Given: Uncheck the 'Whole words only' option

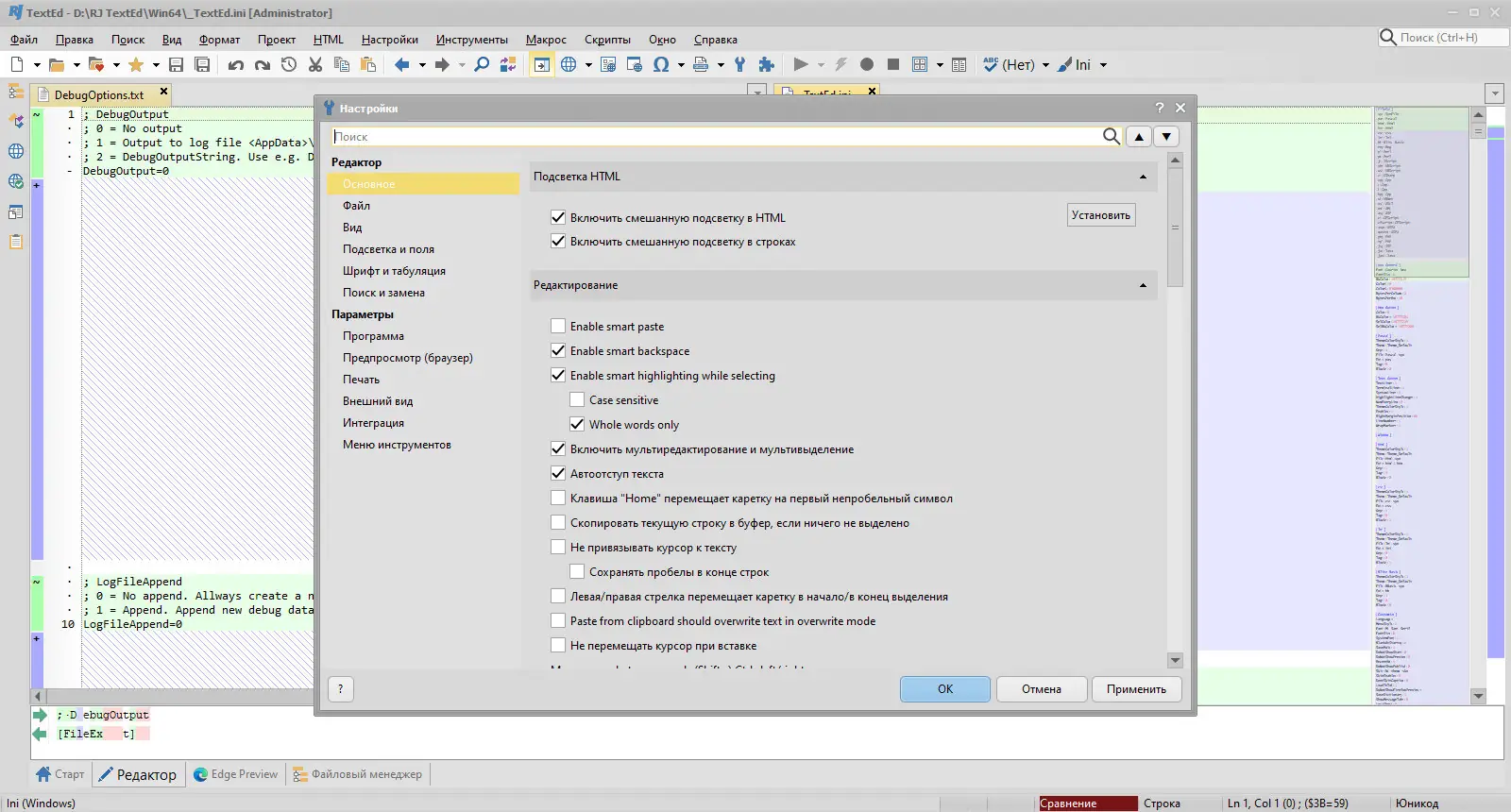Looking at the screenshot, I should [577, 425].
